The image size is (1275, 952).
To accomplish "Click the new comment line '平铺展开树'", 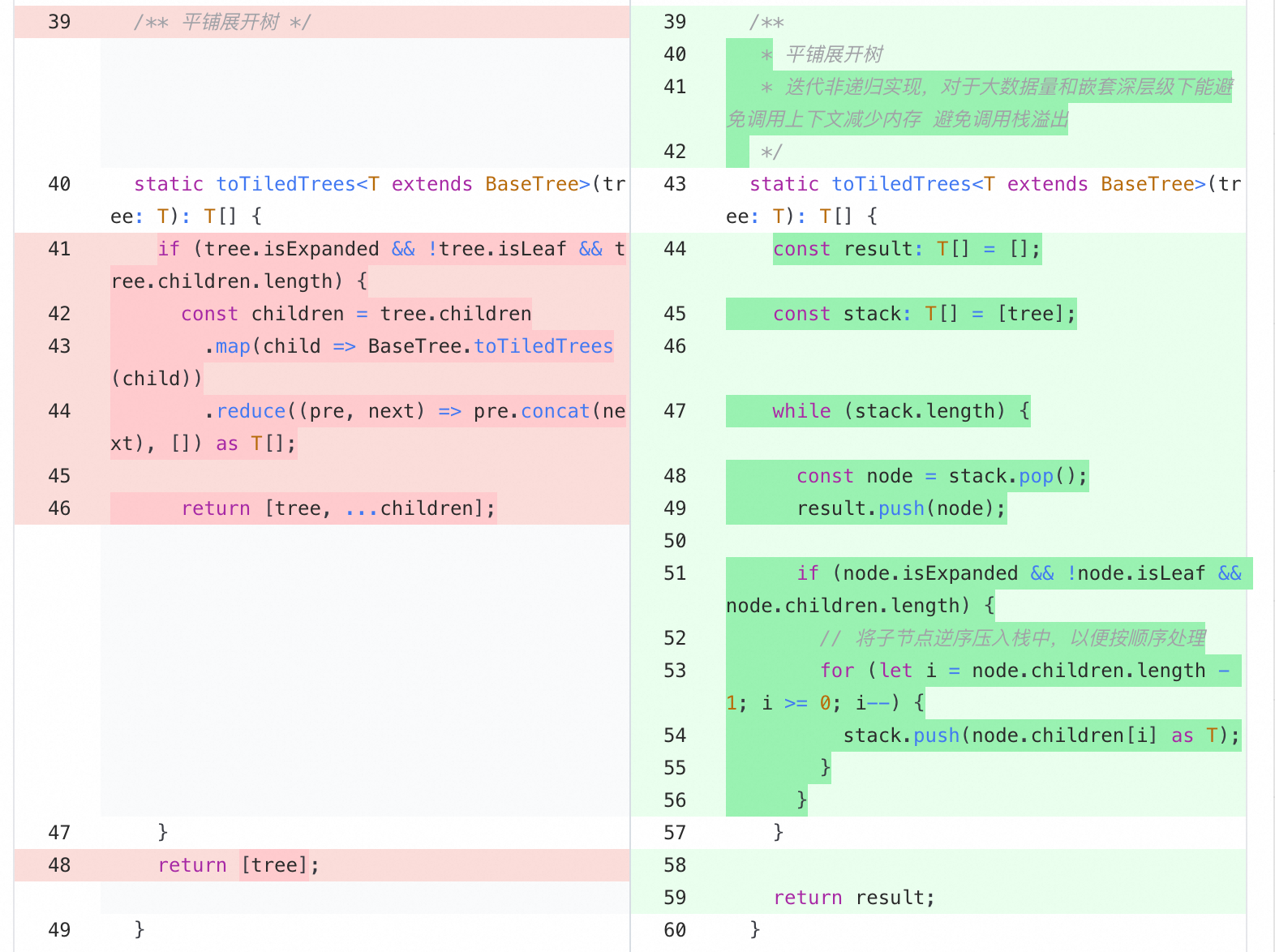I will (x=835, y=54).
